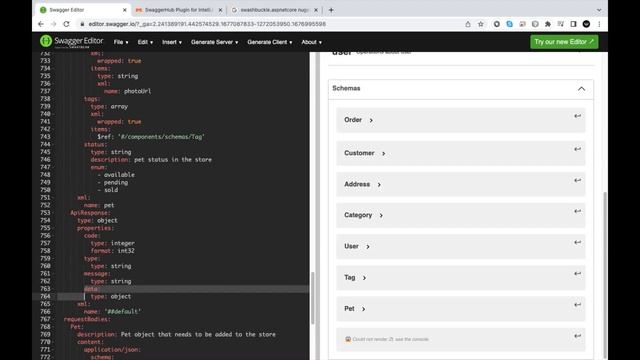Click the share page icon in address bar
640x360 pixels.
(x=468, y=24)
